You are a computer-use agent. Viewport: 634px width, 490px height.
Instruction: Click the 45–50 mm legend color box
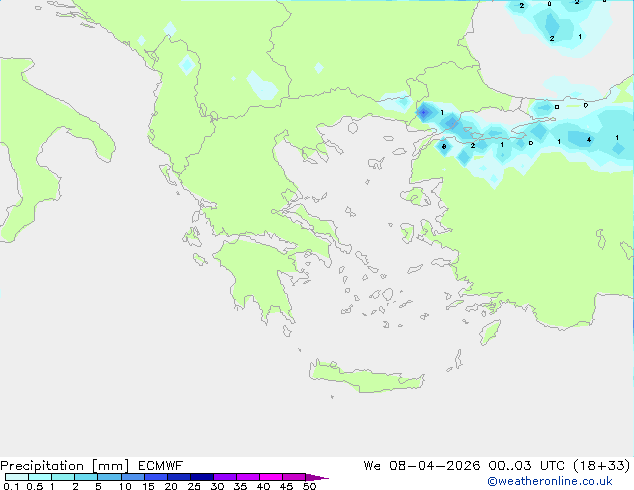point(294,477)
